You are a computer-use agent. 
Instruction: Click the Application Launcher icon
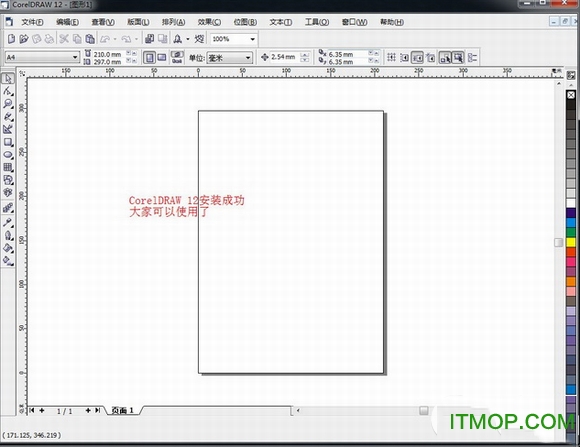tap(178, 38)
